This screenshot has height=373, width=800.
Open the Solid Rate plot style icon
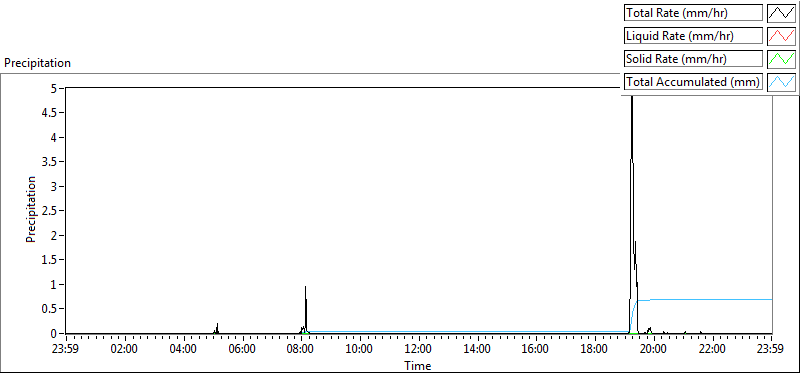781,59
